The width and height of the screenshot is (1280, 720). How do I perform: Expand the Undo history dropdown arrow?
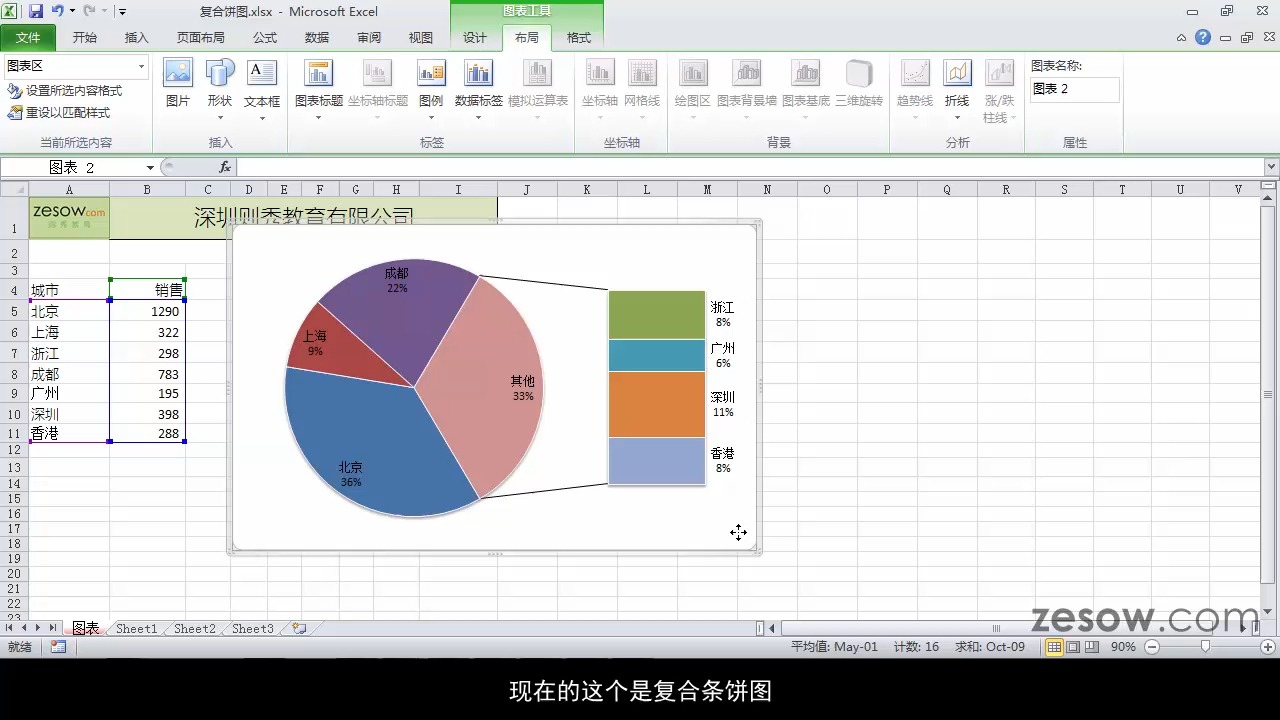tap(72, 11)
